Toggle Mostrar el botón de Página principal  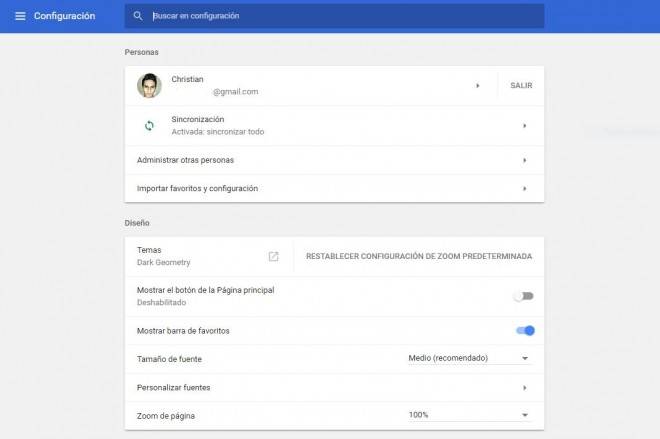(x=524, y=296)
